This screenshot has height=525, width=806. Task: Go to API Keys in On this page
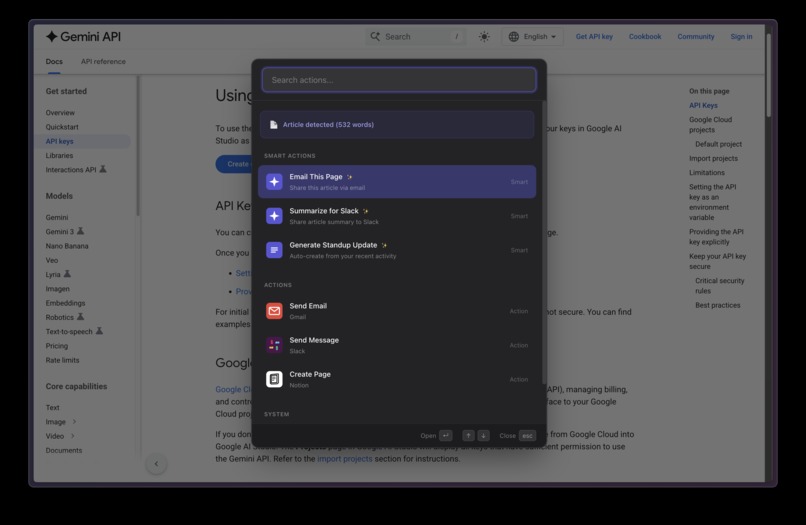pos(703,105)
